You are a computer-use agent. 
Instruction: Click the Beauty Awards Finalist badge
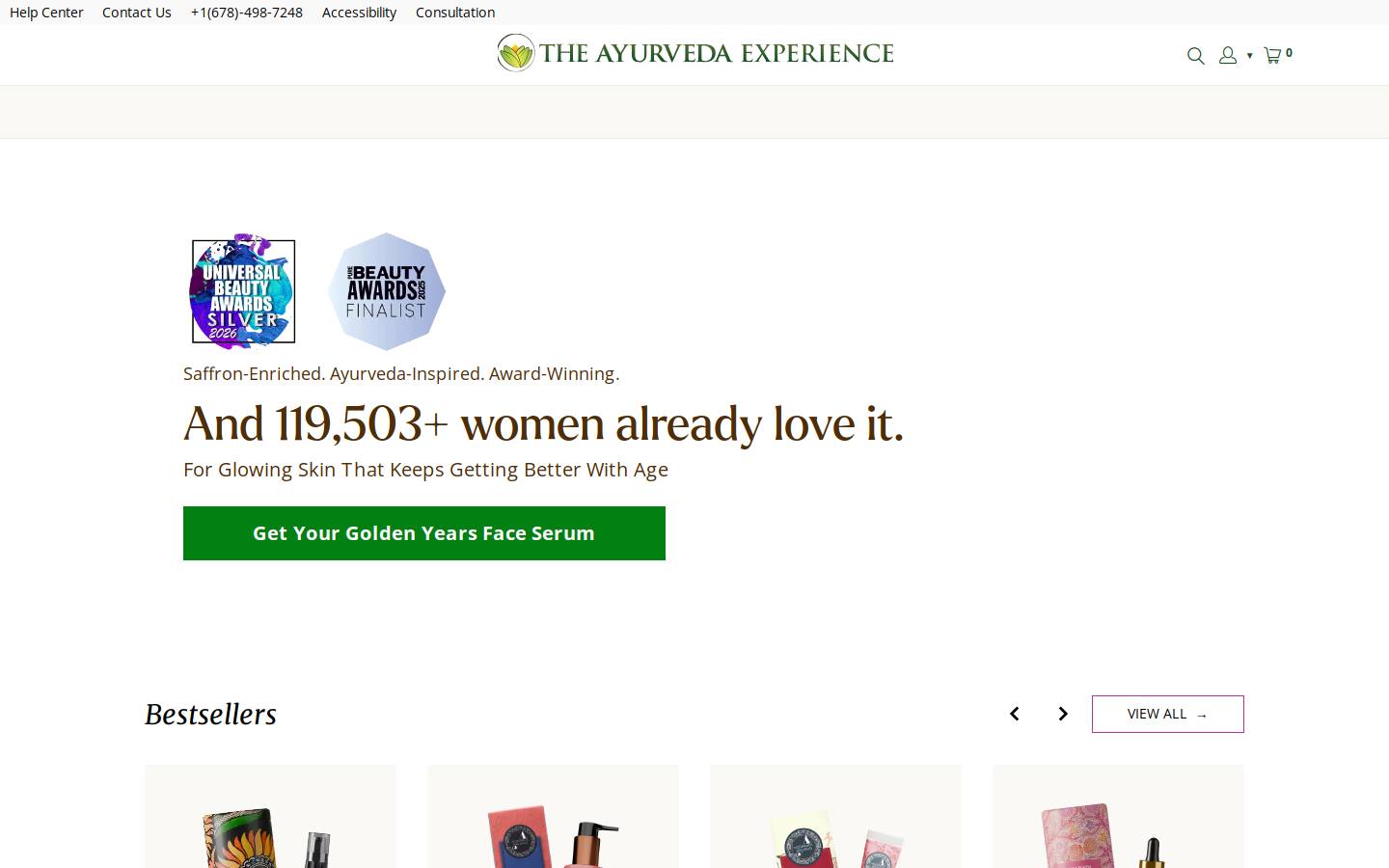point(386,291)
